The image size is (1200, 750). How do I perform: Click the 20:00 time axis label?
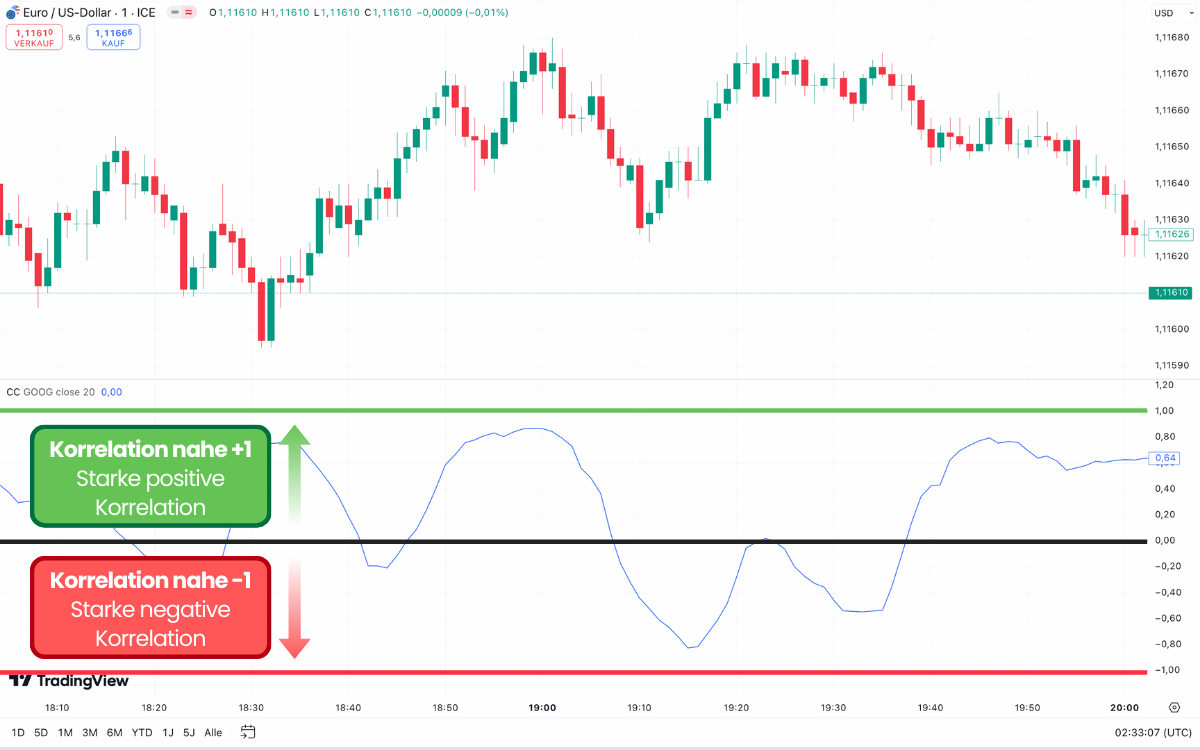click(x=1124, y=707)
